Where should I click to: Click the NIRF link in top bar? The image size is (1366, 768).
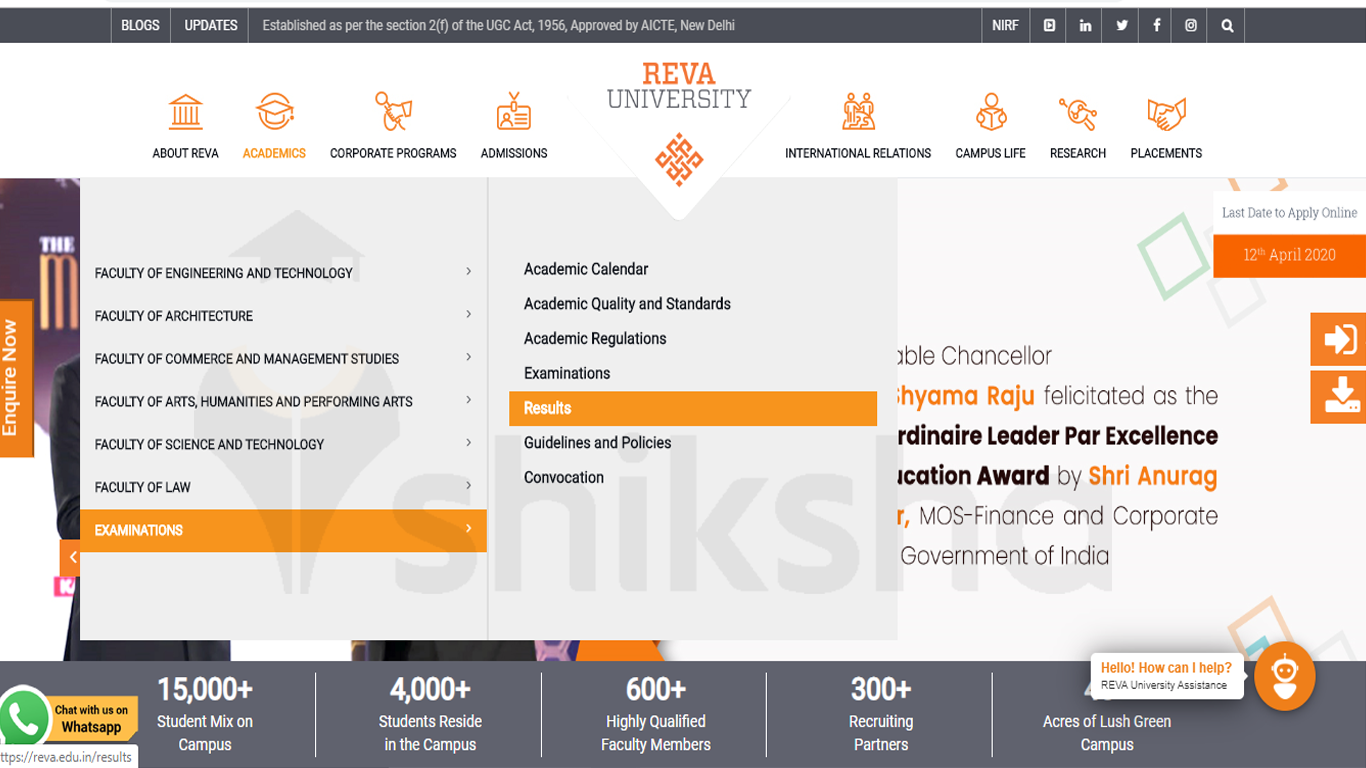click(x=1005, y=25)
